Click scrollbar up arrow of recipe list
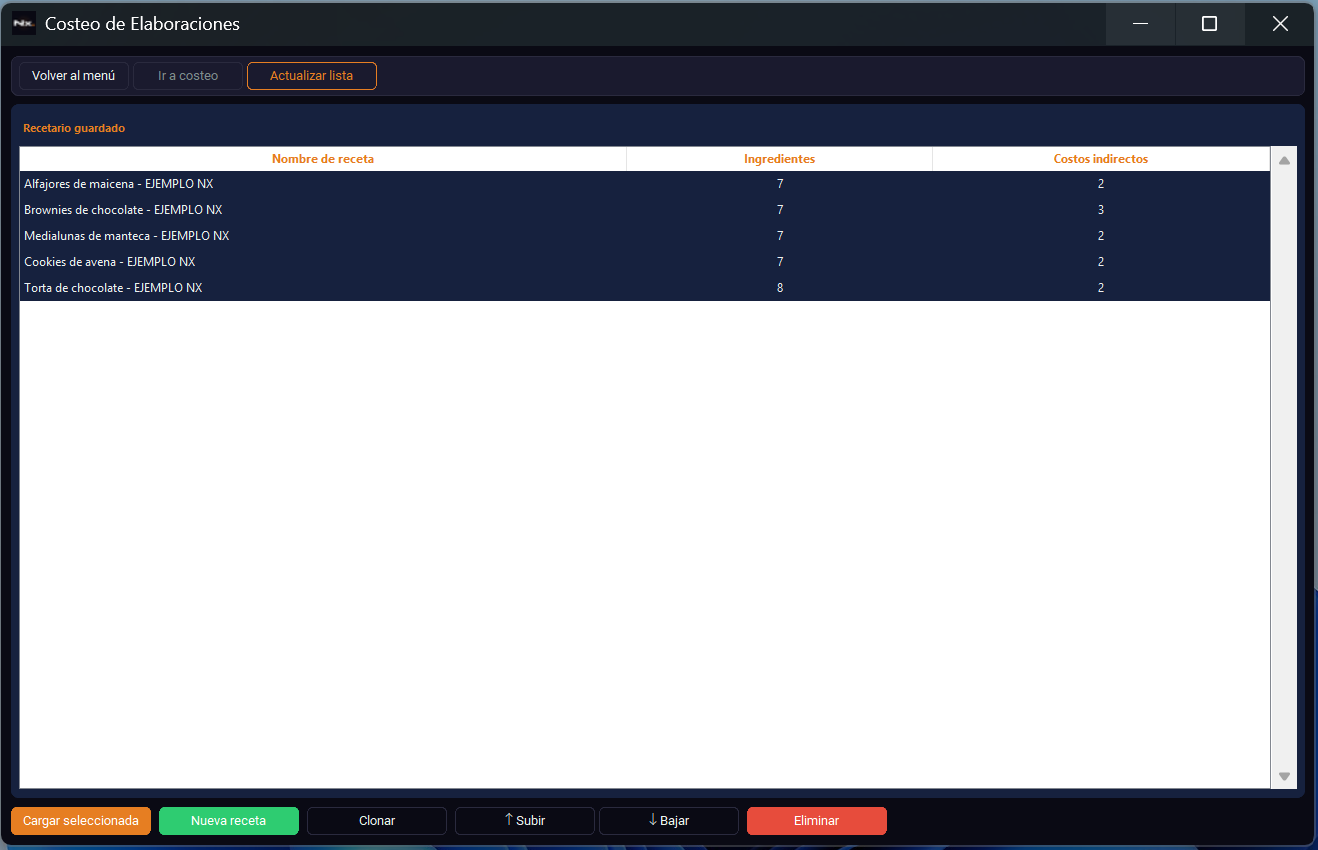 (1284, 160)
